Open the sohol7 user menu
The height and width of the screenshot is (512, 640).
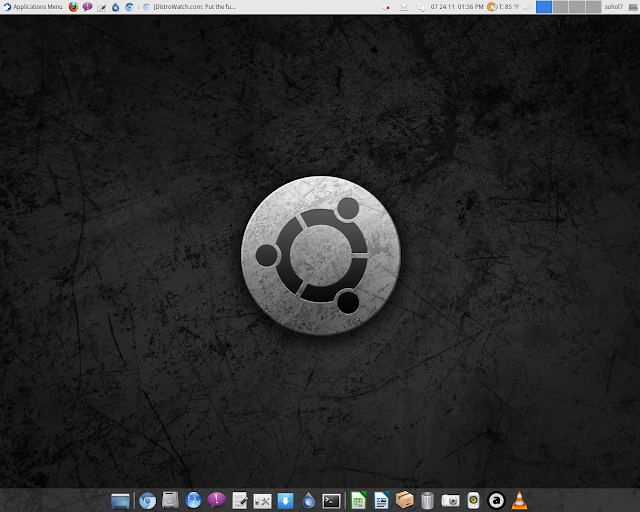[613, 7]
